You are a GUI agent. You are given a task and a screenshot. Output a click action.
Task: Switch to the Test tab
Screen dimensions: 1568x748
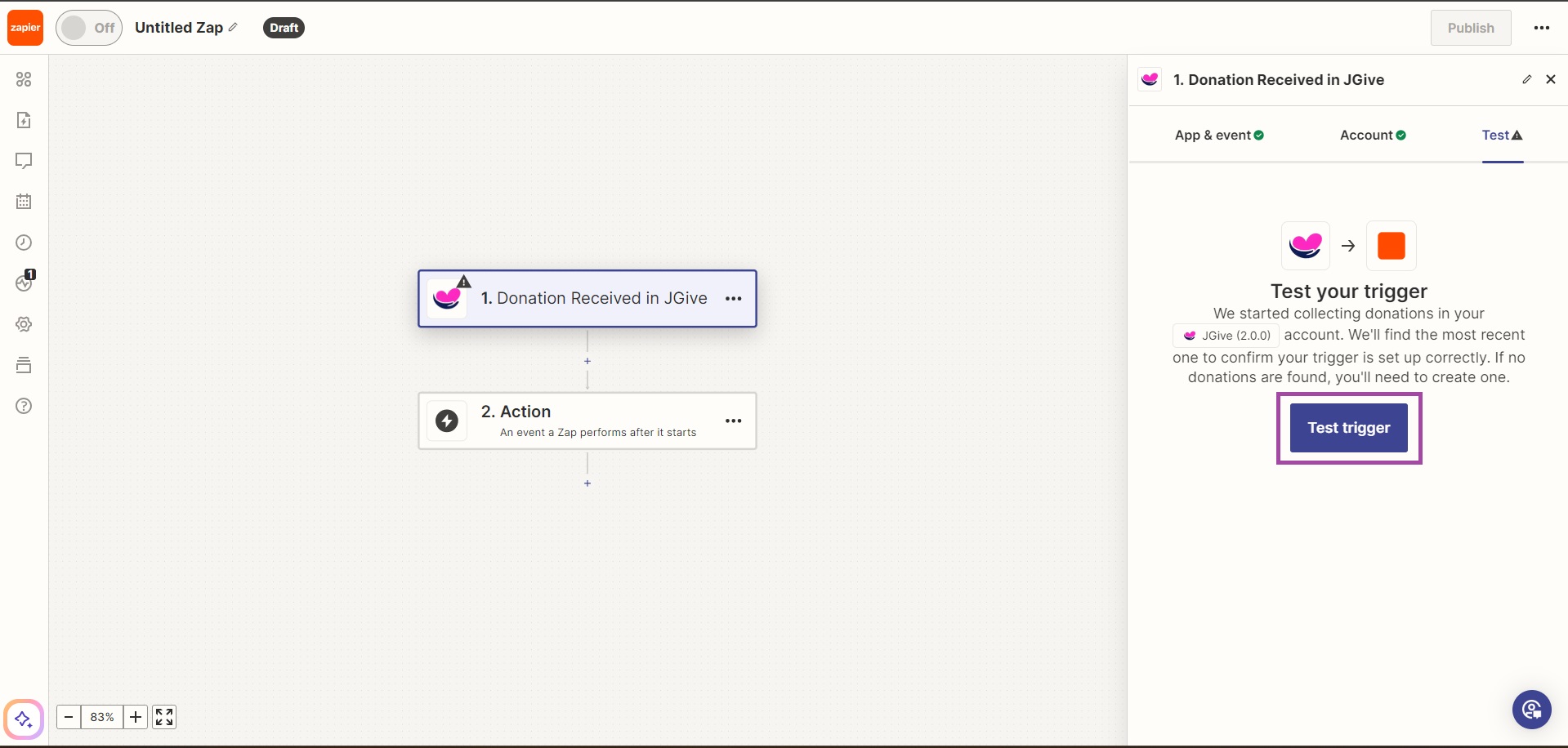point(1503,136)
